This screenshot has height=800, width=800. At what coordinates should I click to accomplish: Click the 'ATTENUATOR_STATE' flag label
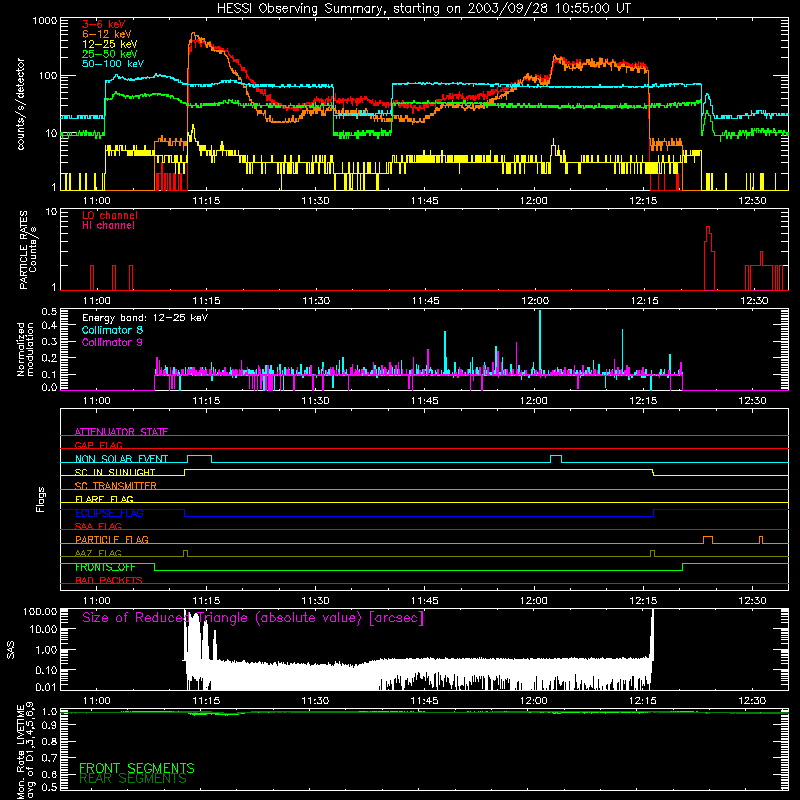pos(121,432)
